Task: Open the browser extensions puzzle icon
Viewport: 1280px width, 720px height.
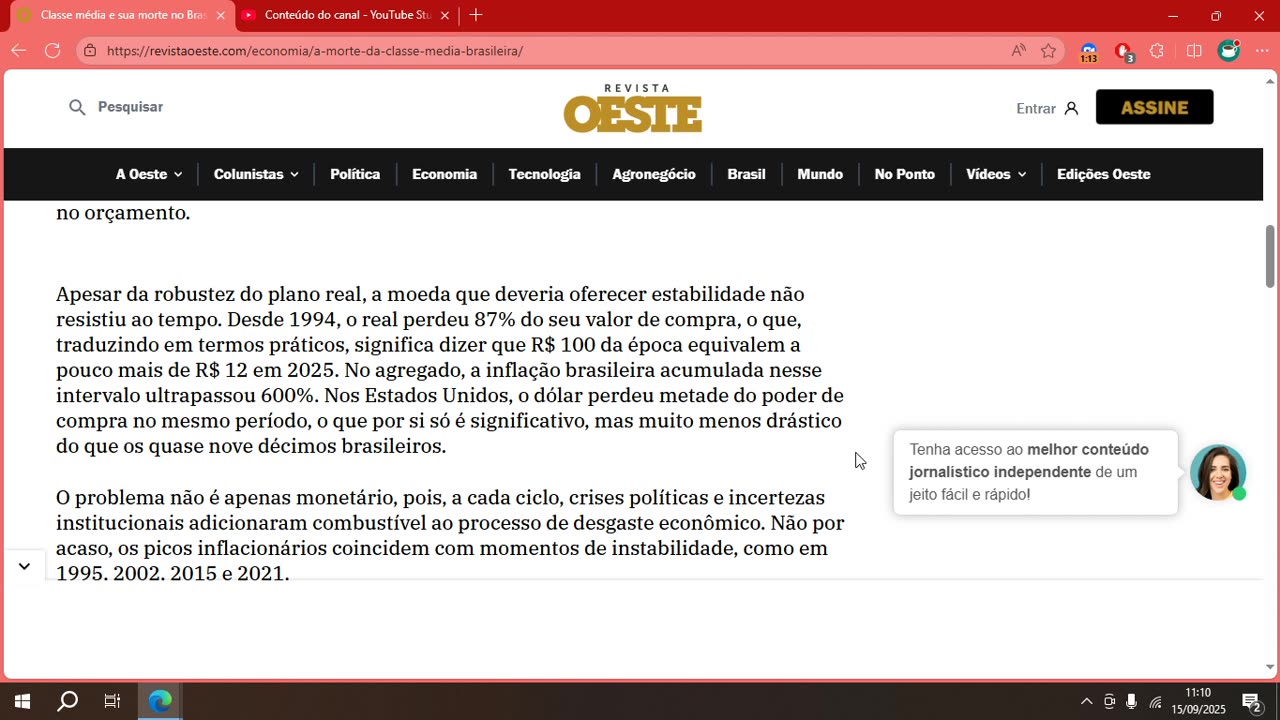Action: pyautogui.click(x=1158, y=51)
